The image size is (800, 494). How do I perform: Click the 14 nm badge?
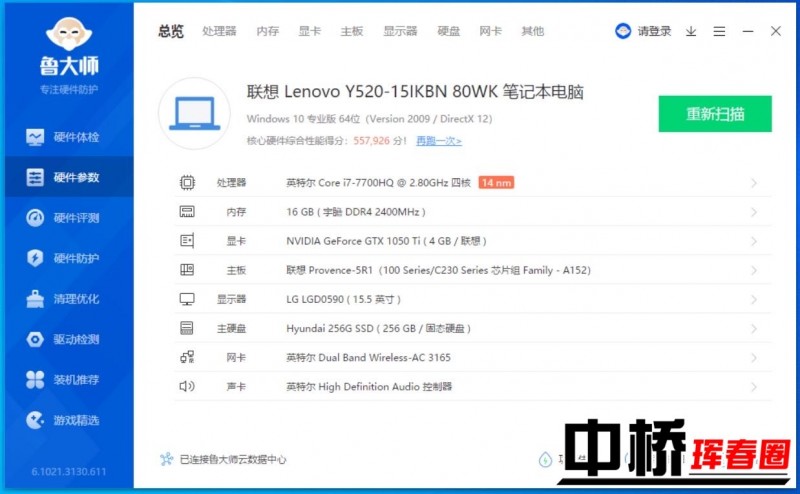(x=496, y=183)
